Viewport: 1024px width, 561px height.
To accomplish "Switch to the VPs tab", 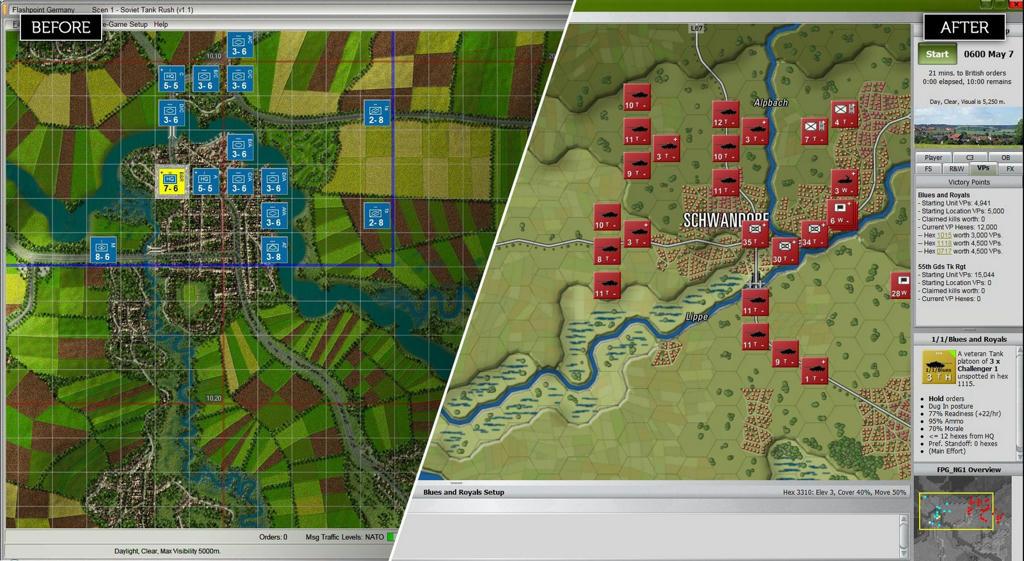I will tap(984, 168).
